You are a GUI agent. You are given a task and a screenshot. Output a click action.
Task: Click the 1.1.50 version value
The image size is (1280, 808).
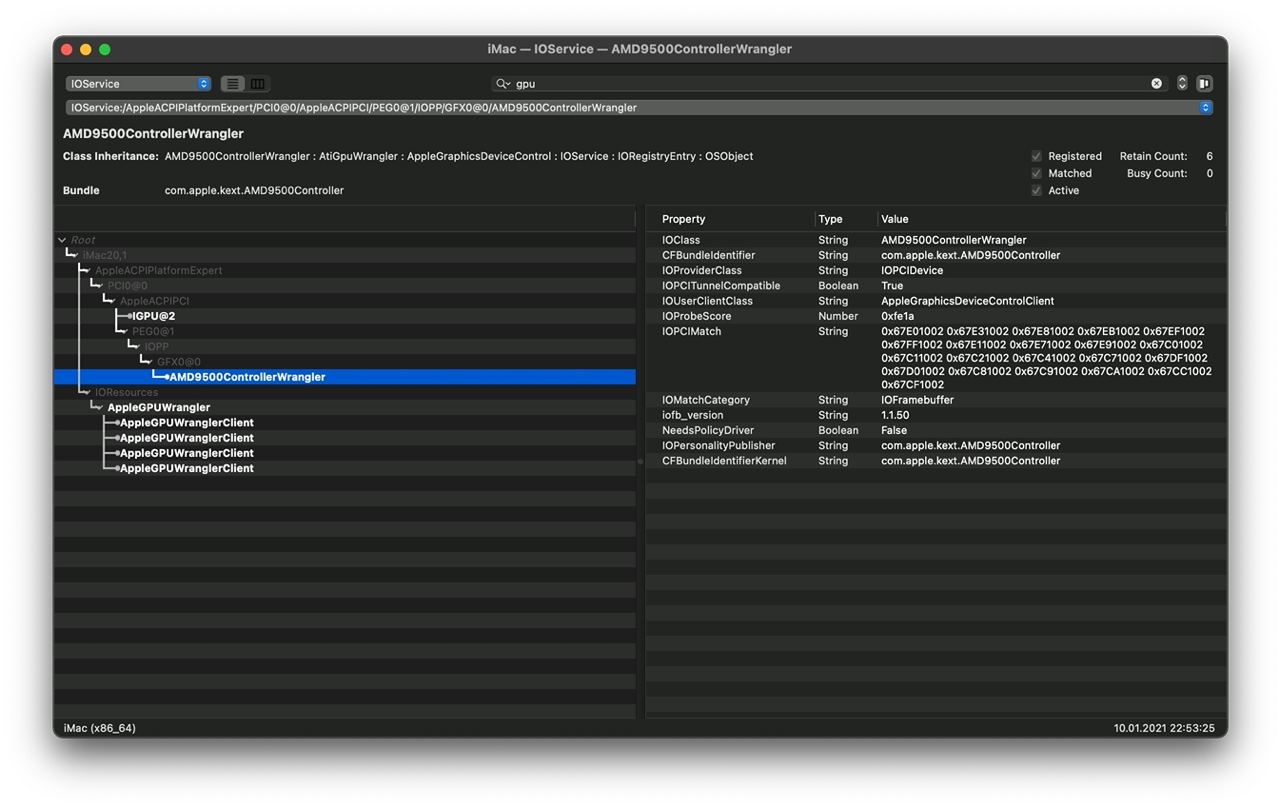[x=895, y=415]
